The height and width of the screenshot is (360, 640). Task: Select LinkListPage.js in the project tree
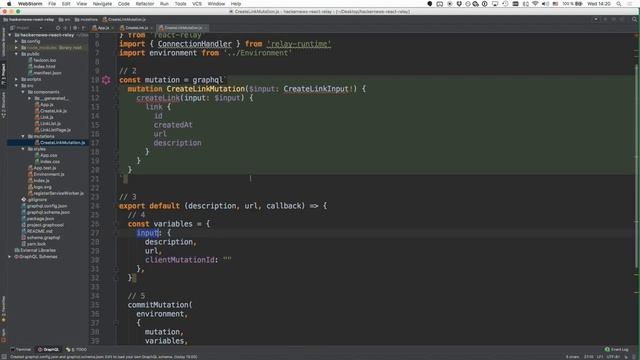tap(53, 130)
